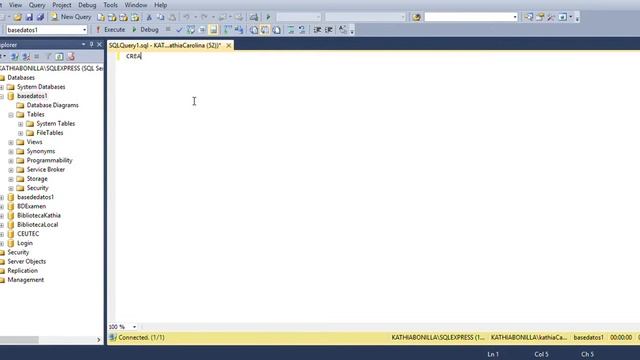
Task: Parse the query with the checkmark icon
Action: coord(179,29)
